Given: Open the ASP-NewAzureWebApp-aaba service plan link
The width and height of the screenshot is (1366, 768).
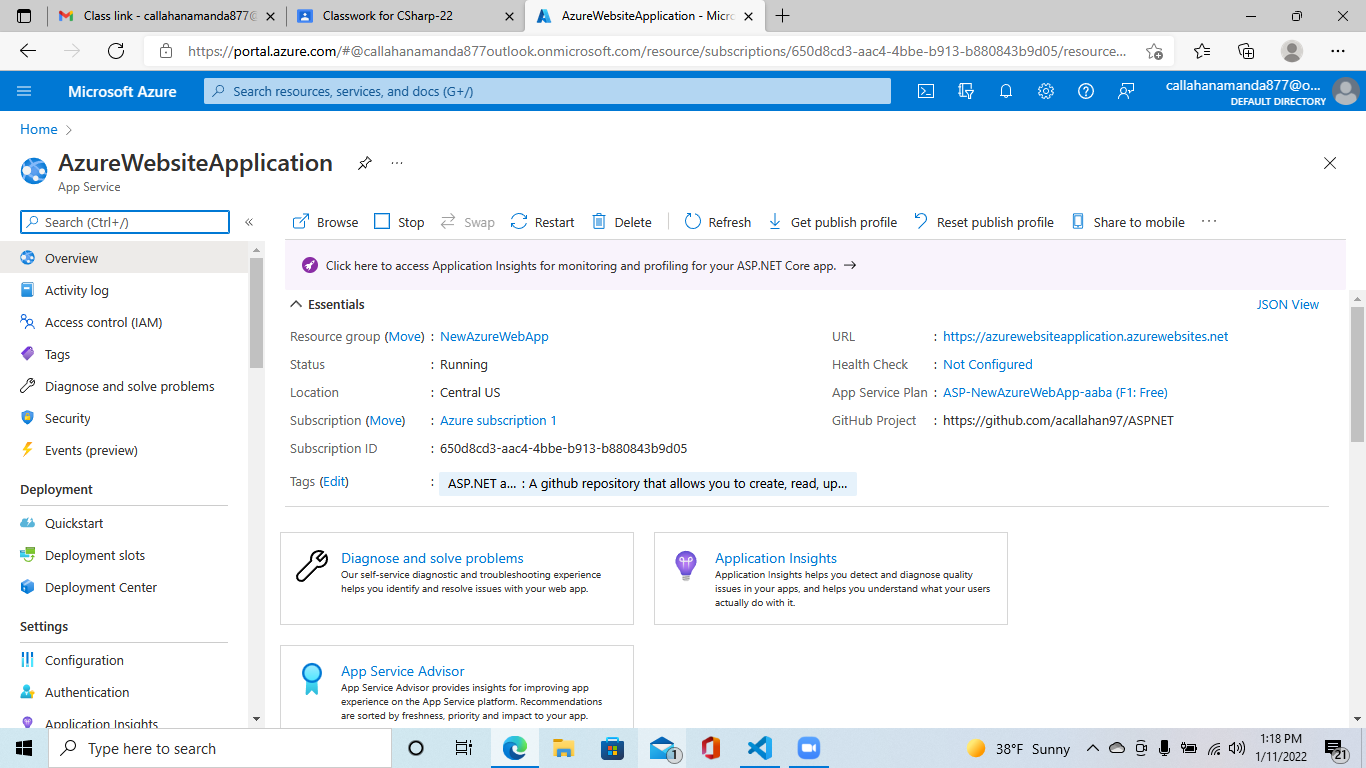Looking at the screenshot, I should [x=1055, y=393].
